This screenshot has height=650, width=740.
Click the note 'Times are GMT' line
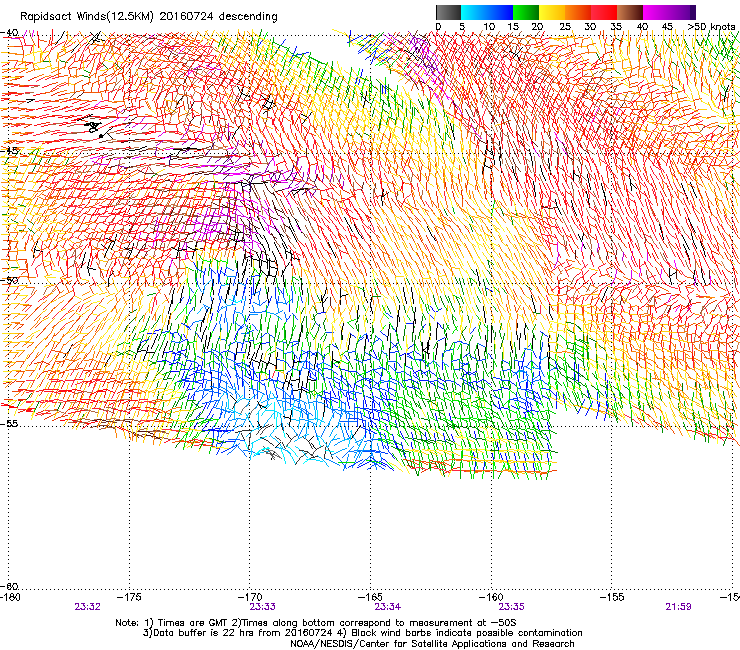click(x=316, y=623)
